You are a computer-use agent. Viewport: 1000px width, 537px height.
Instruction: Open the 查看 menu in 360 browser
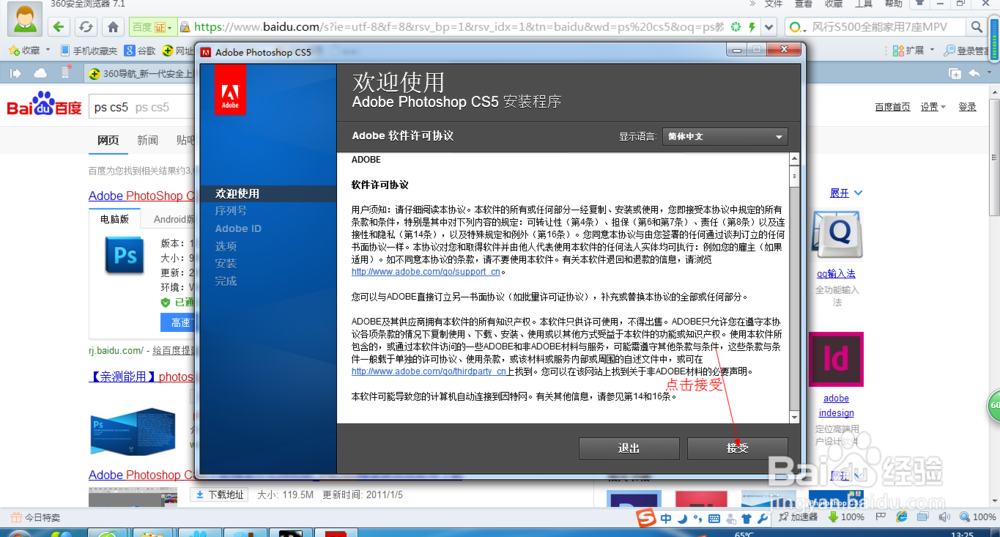(804, 4)
